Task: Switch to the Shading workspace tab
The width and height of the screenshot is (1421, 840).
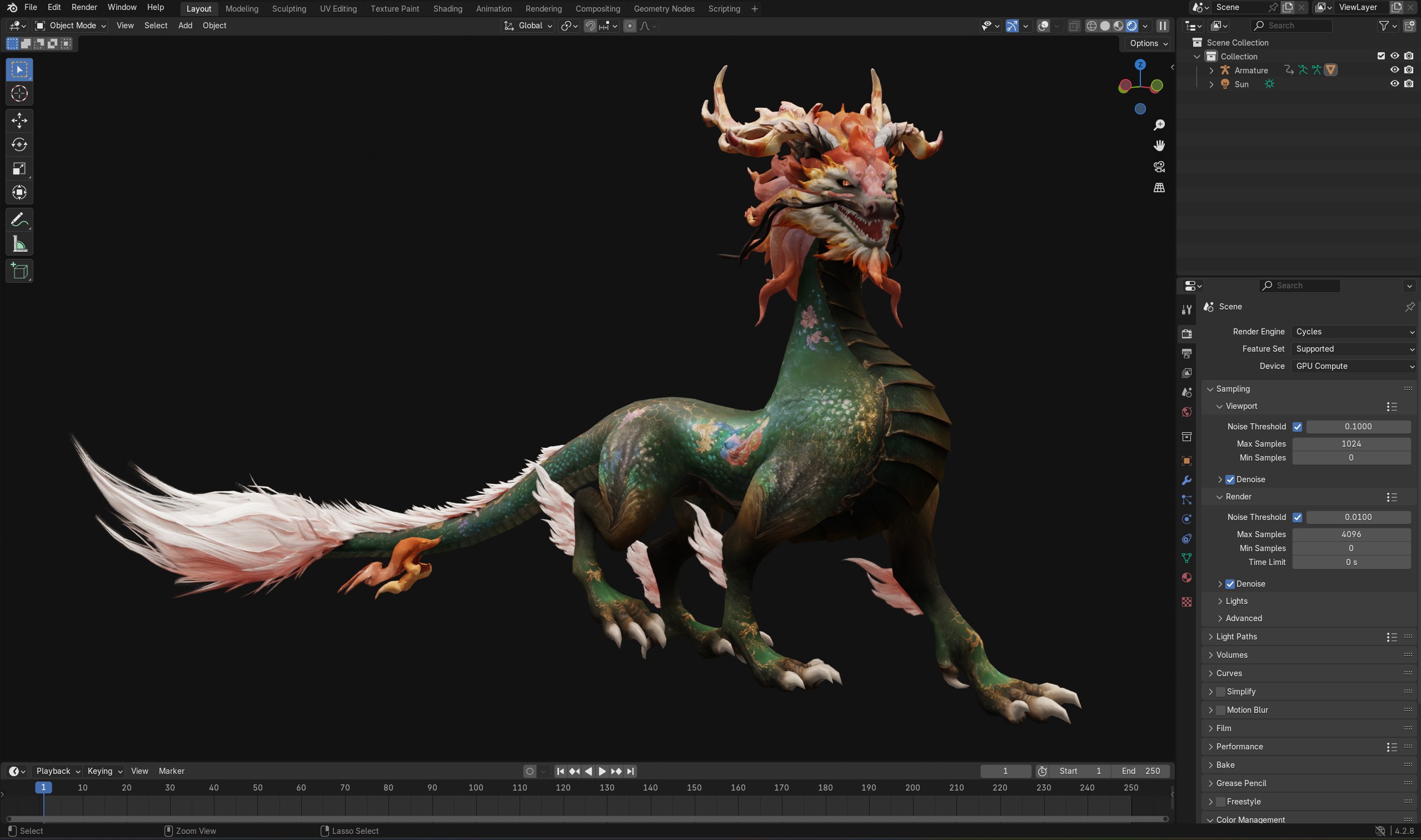Action: pos(447,8)
